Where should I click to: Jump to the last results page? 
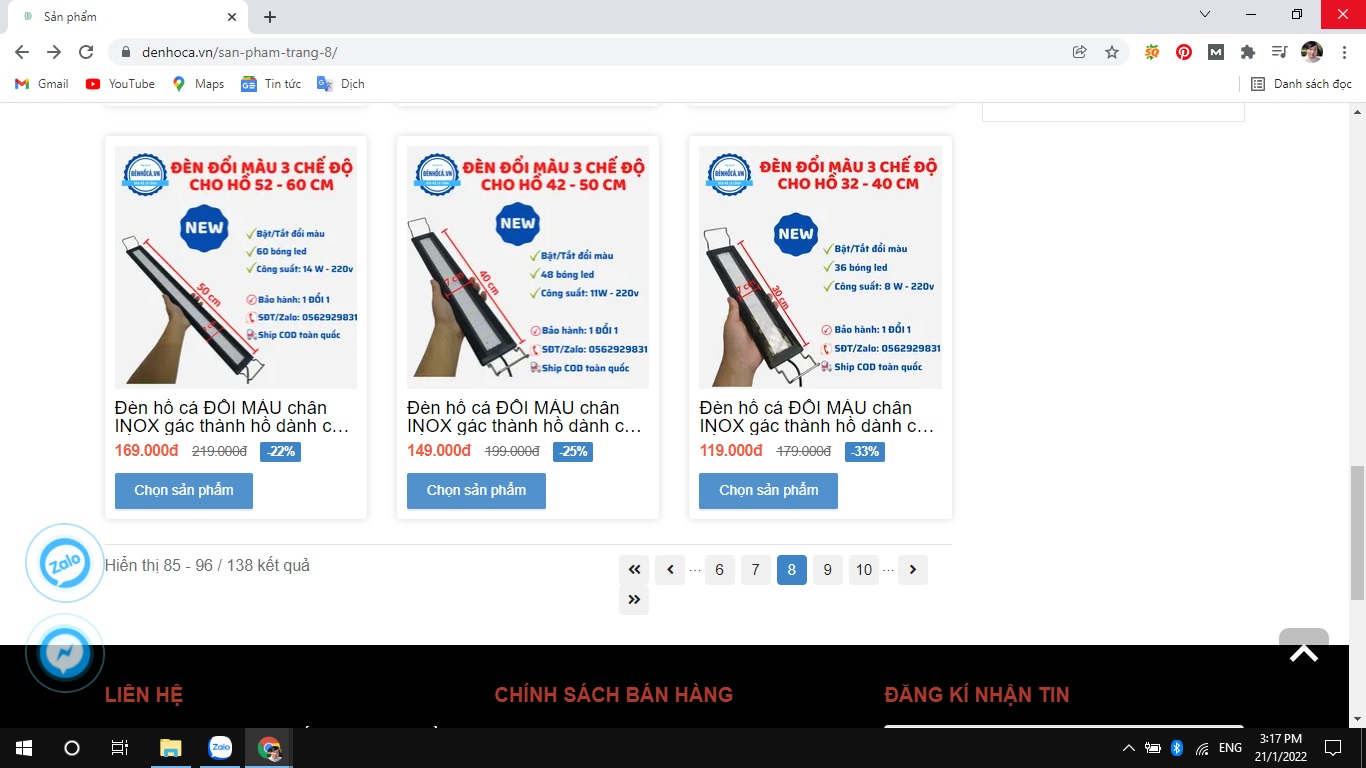[634, 600]
